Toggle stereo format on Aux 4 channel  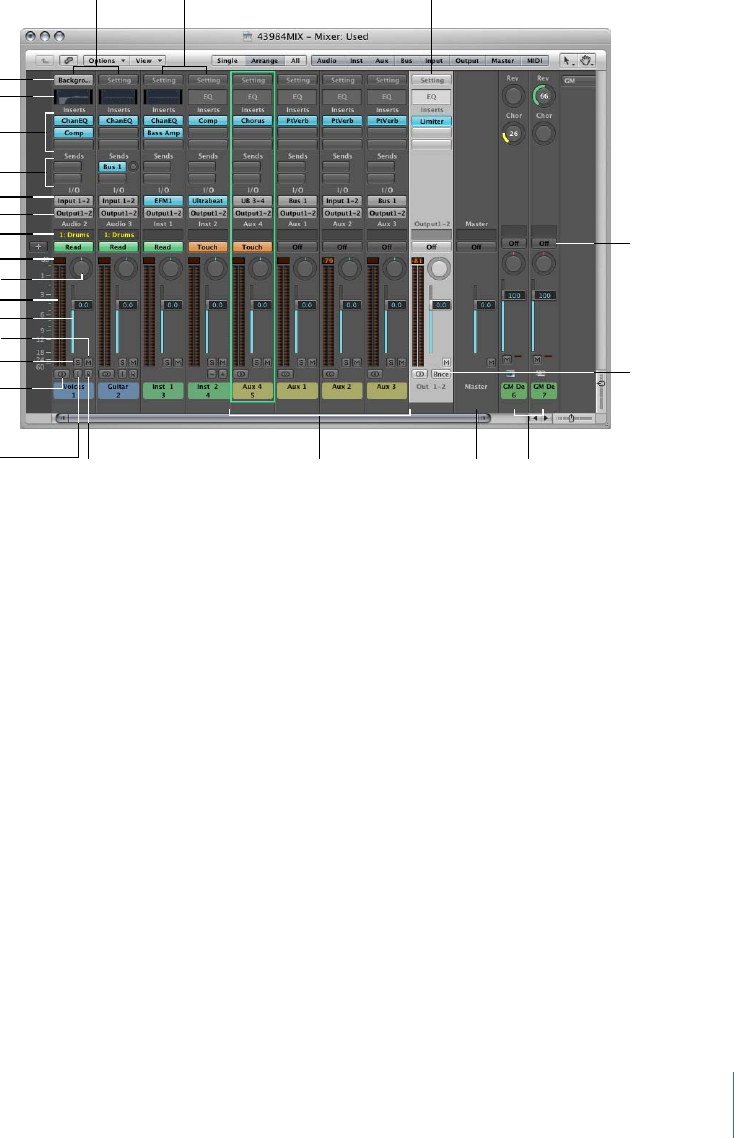(x=241, y=374)
